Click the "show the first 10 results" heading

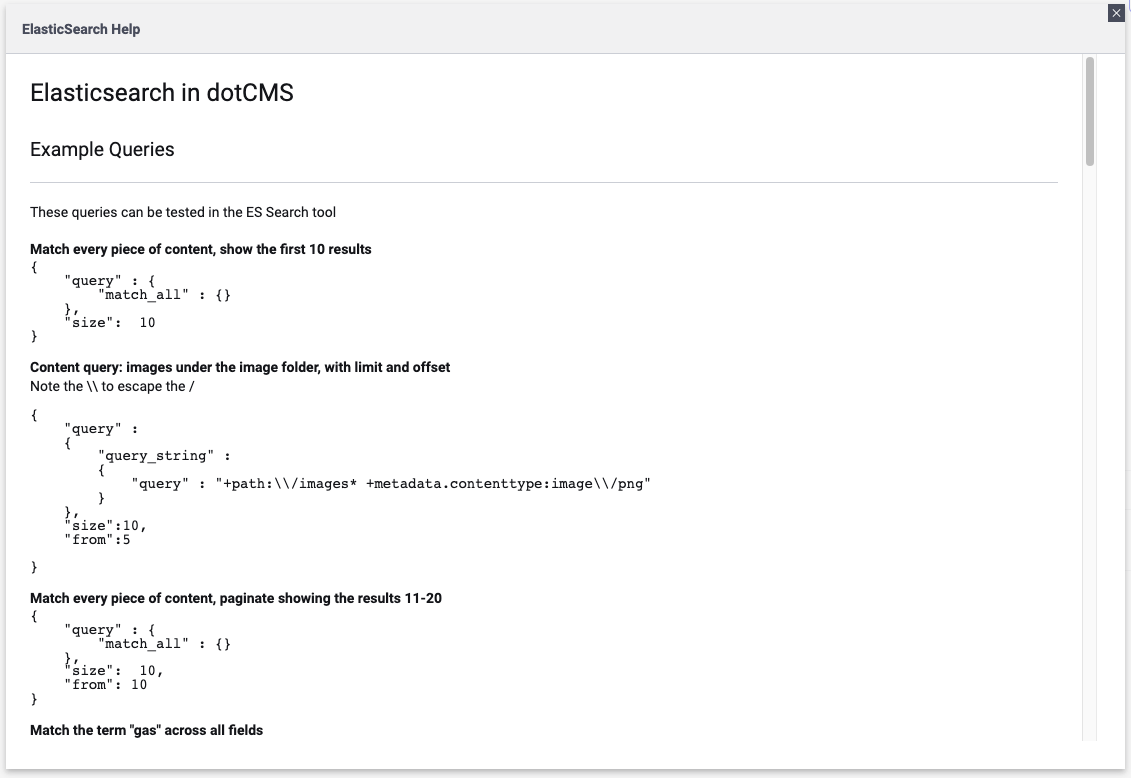coord(201,249)
